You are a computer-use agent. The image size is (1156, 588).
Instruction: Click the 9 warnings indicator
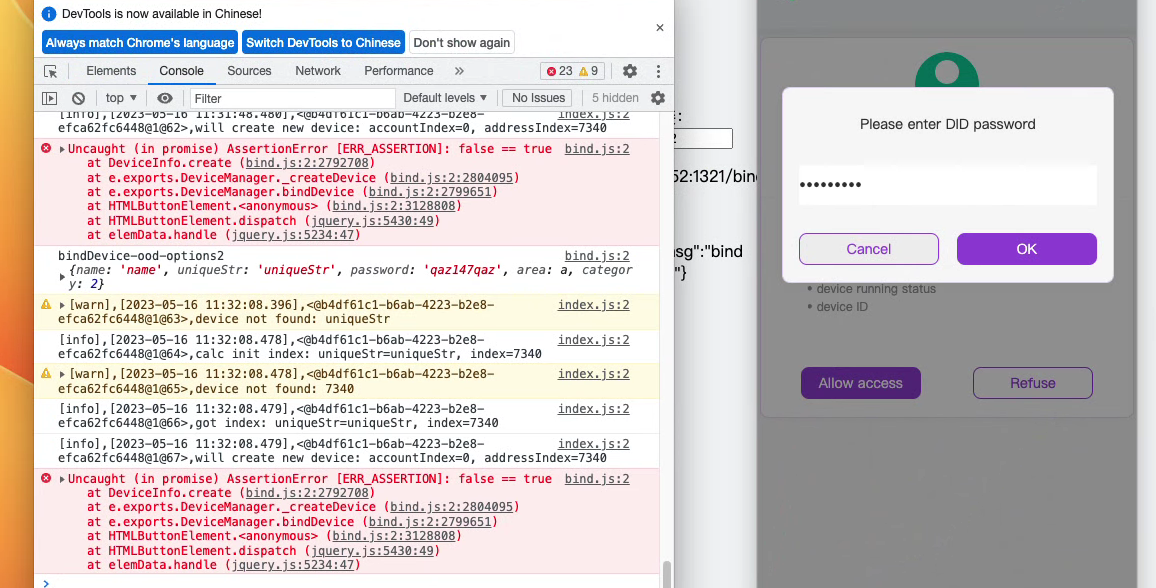pos(588,71)
